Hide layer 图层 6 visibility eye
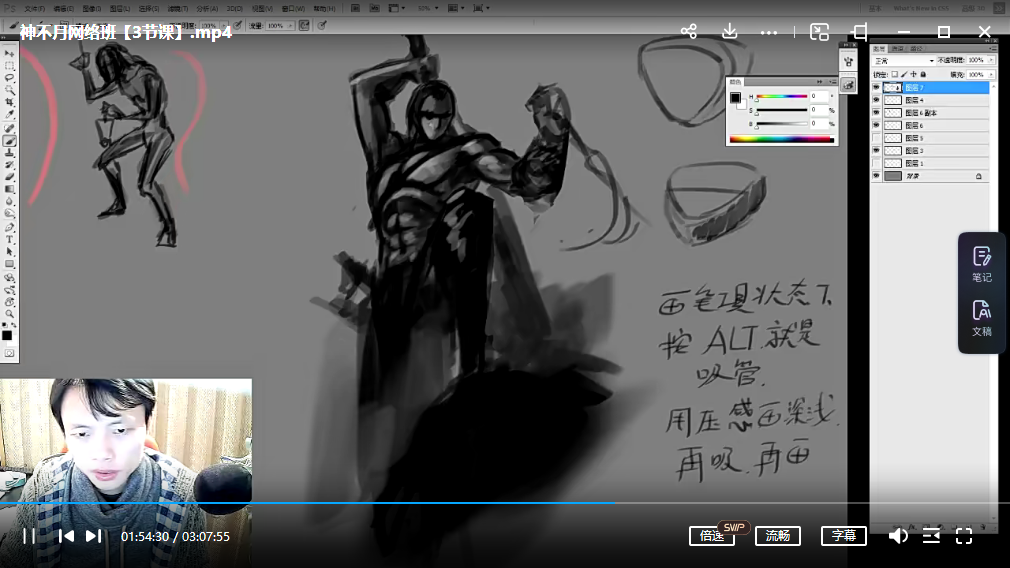1010x568 pixels. tap(876, 126)
